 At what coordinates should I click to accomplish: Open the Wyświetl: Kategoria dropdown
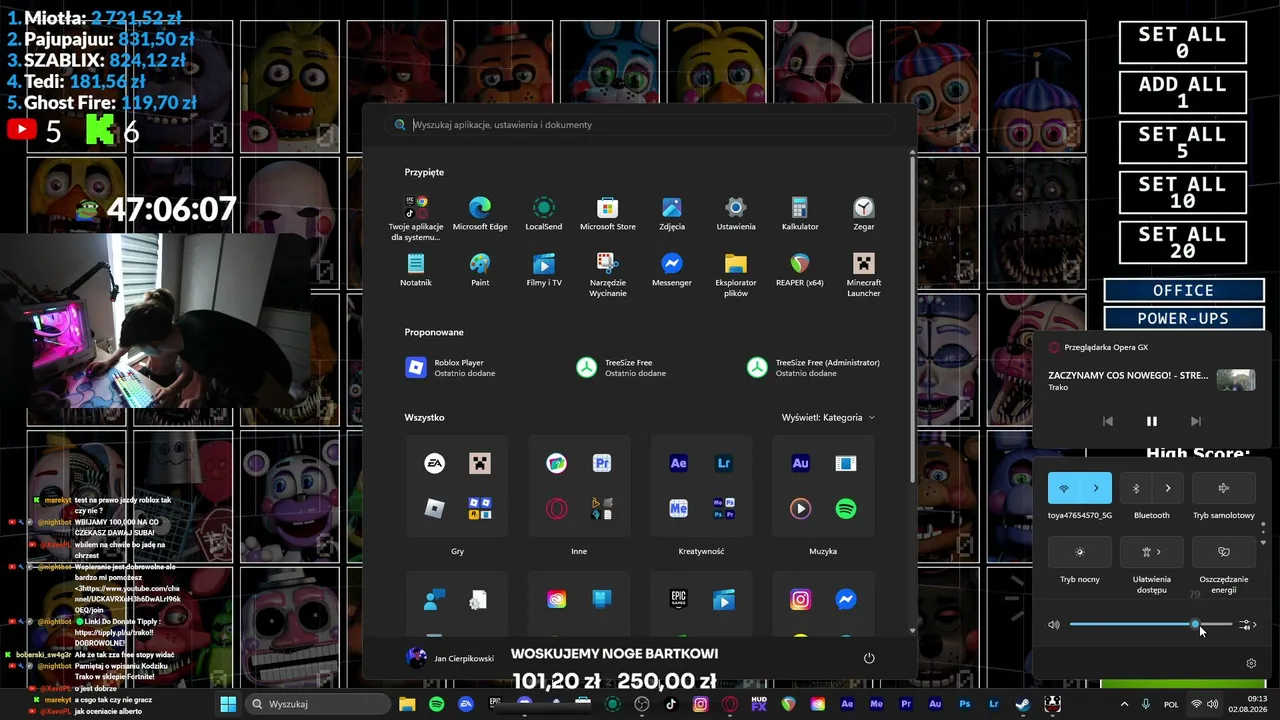[x=828, y=417]
